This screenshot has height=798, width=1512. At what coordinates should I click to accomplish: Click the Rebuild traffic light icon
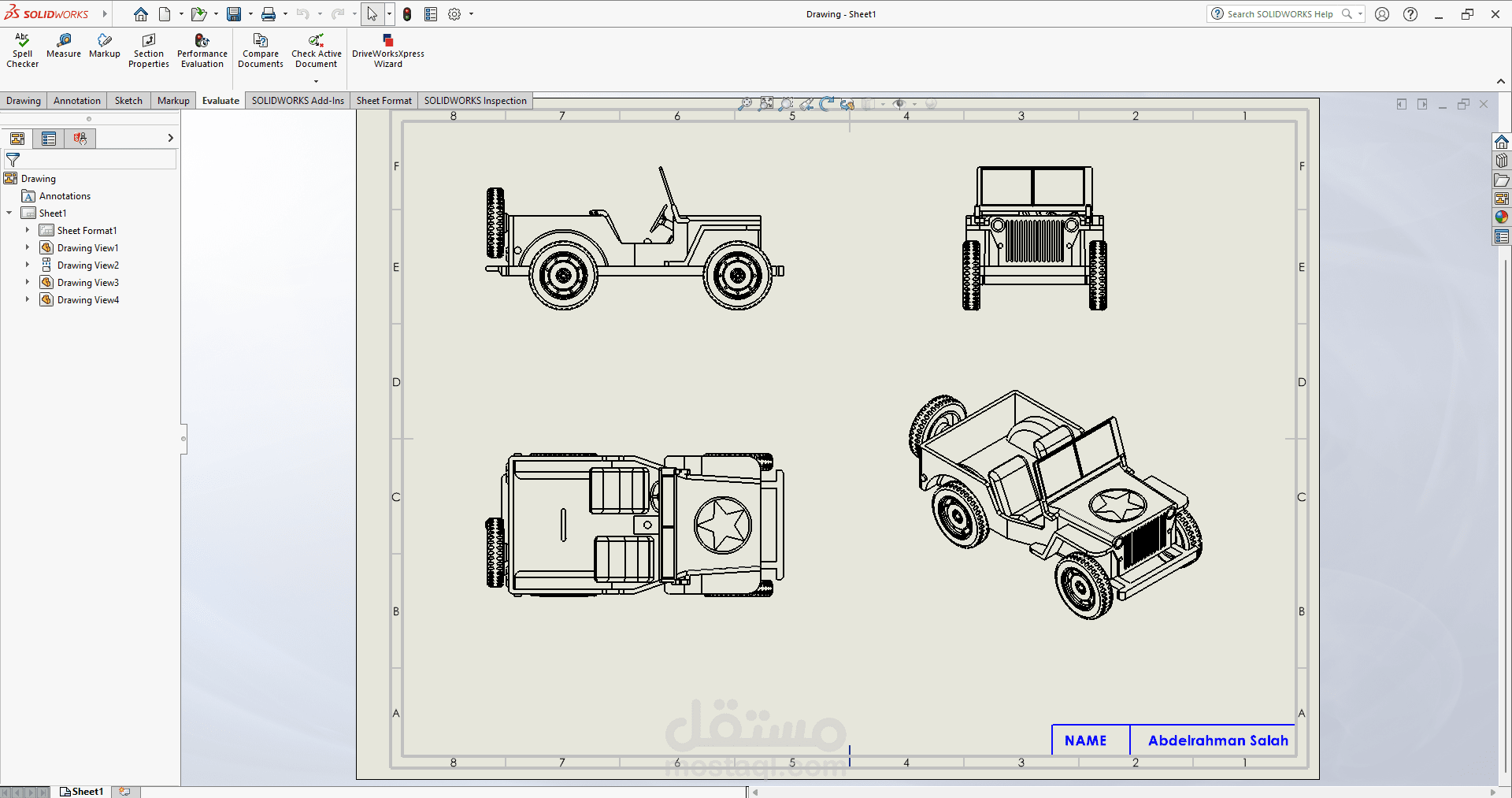pos(407,14)
